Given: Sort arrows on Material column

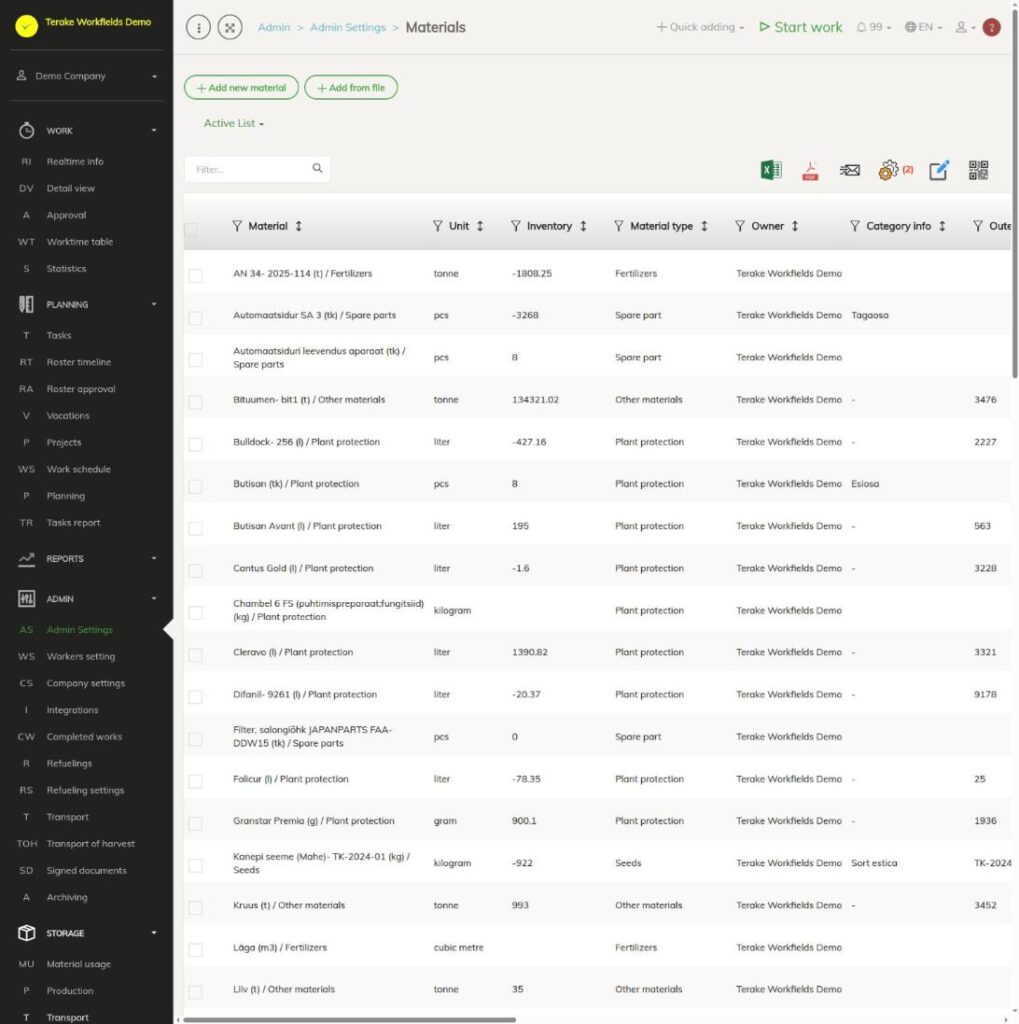Looking at the screenshot, I should coord(299,226).
